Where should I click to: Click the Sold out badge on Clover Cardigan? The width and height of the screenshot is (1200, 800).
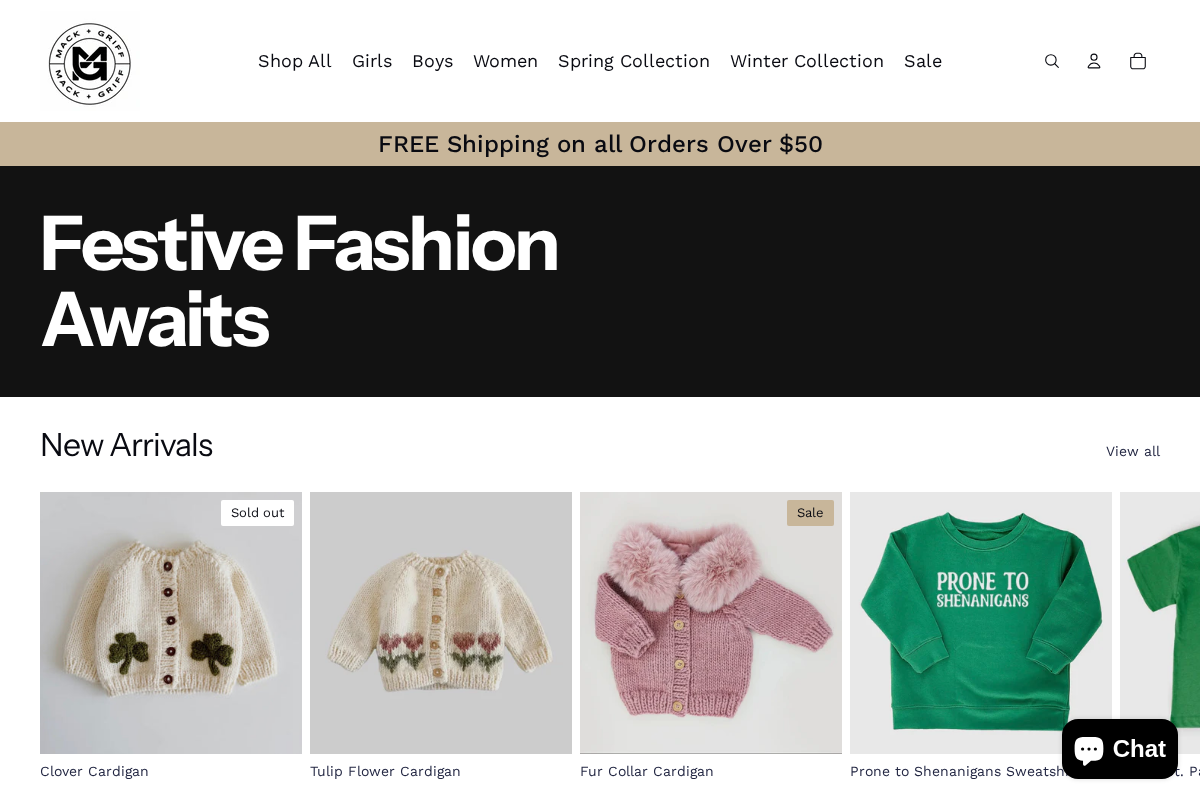tap(257, 512)
